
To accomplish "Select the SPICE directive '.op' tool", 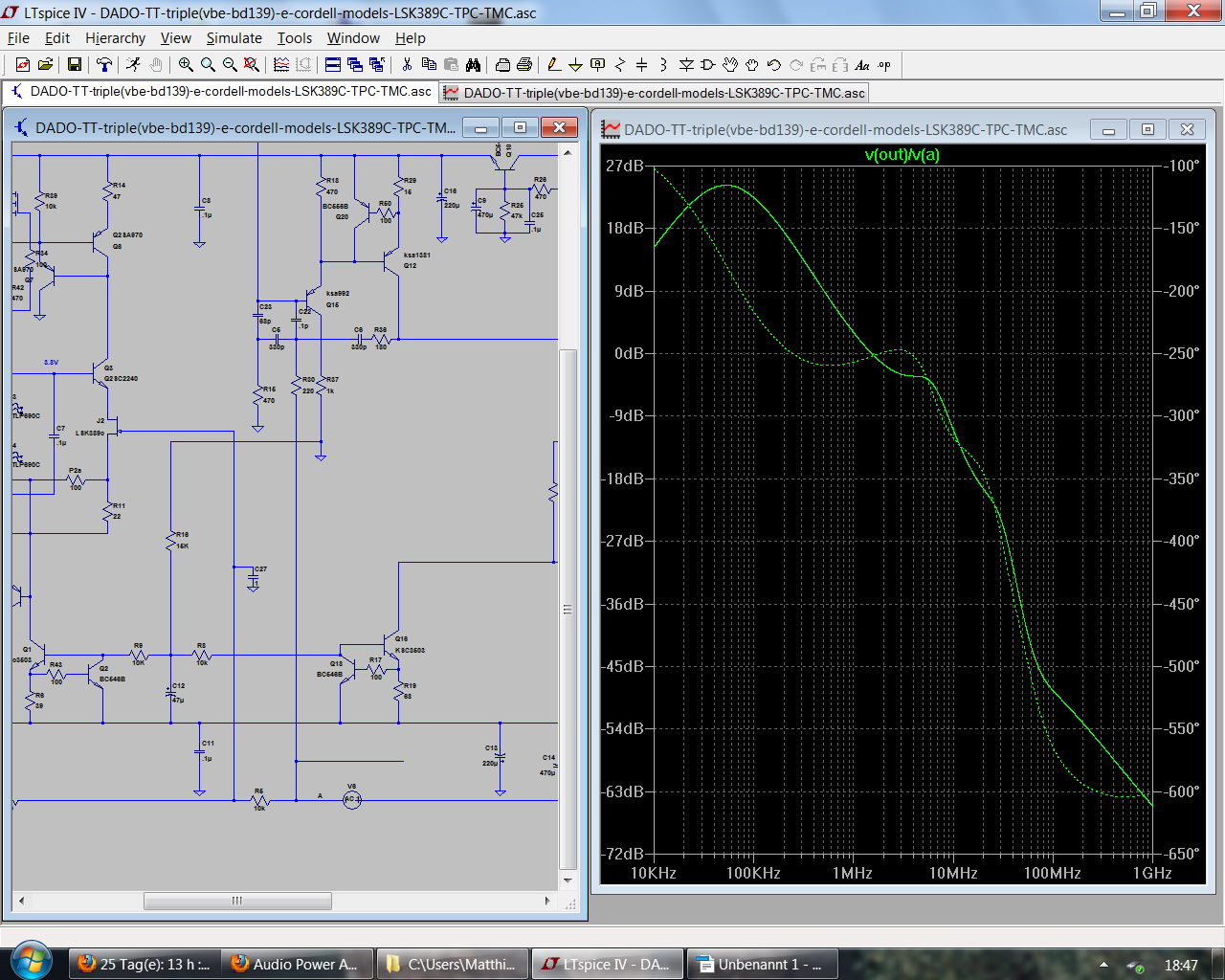I will click(x=884, y=64).
